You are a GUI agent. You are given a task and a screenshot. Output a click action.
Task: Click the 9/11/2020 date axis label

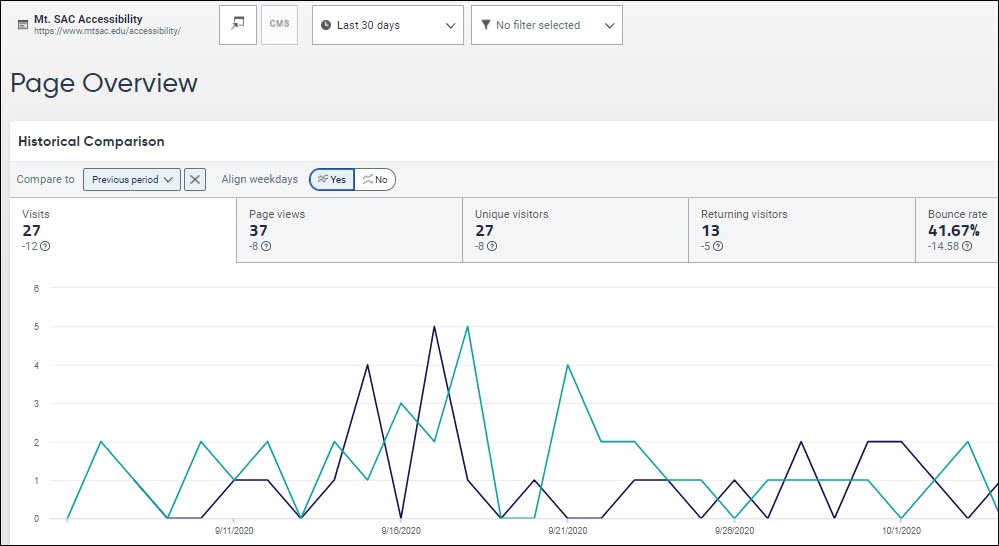pos(234,531)
